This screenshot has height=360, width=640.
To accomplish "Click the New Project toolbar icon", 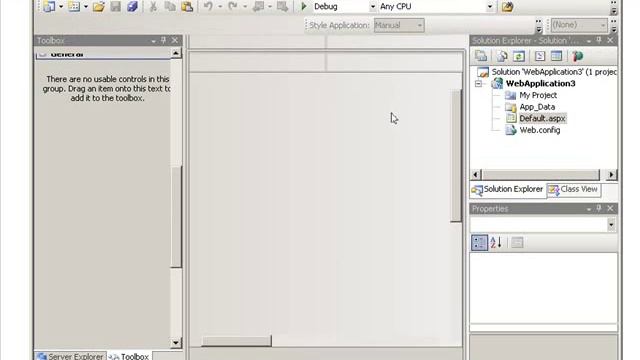I will tap(49, 7).
